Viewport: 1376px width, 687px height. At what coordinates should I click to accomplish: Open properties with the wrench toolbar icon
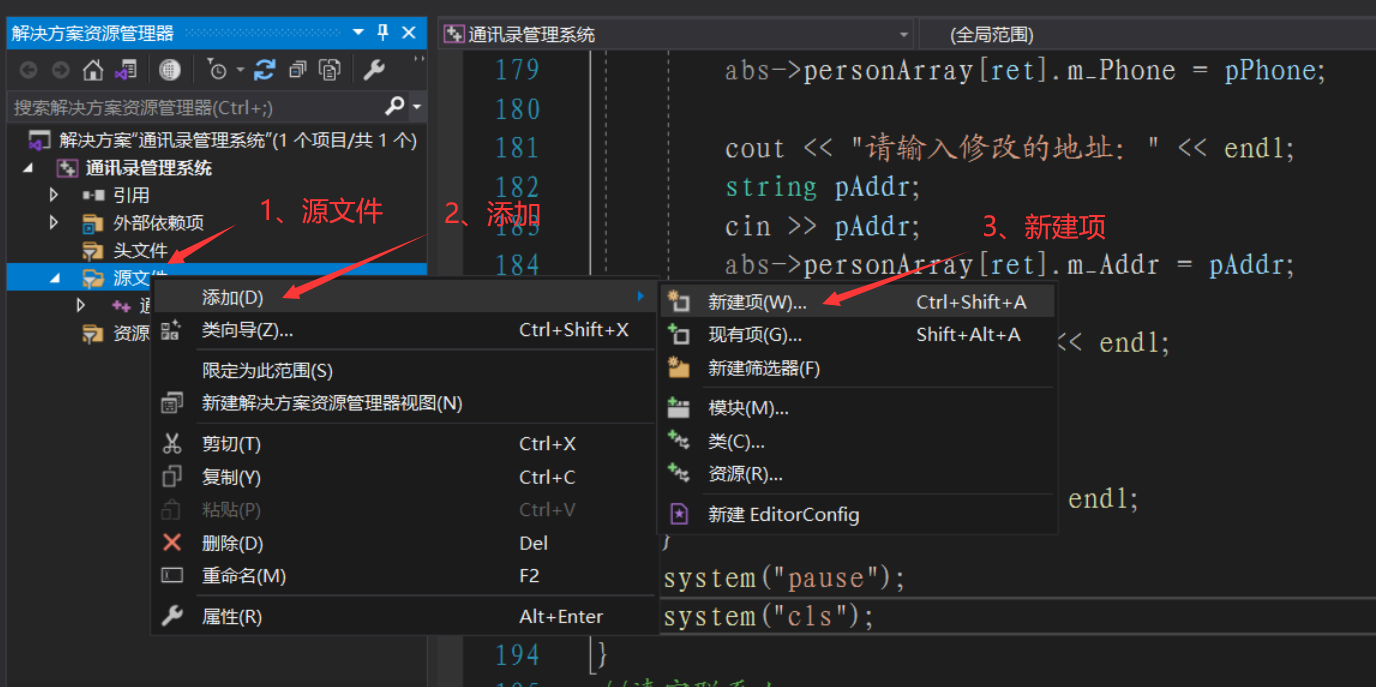pyautogui.click(x=373, y=70)
